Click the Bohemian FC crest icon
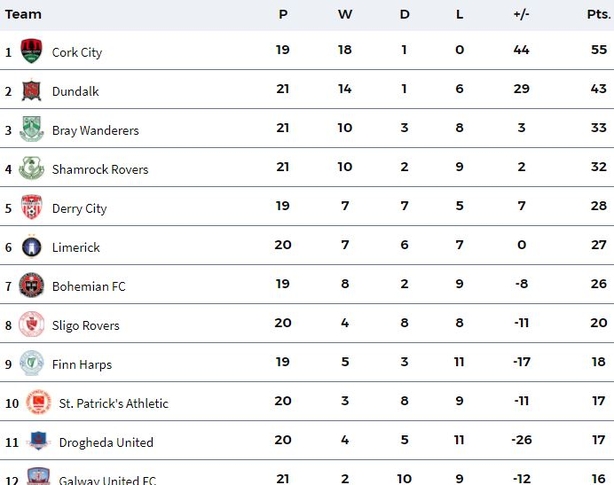Screen dimensions: 614x485 click(x=31, y=285)
